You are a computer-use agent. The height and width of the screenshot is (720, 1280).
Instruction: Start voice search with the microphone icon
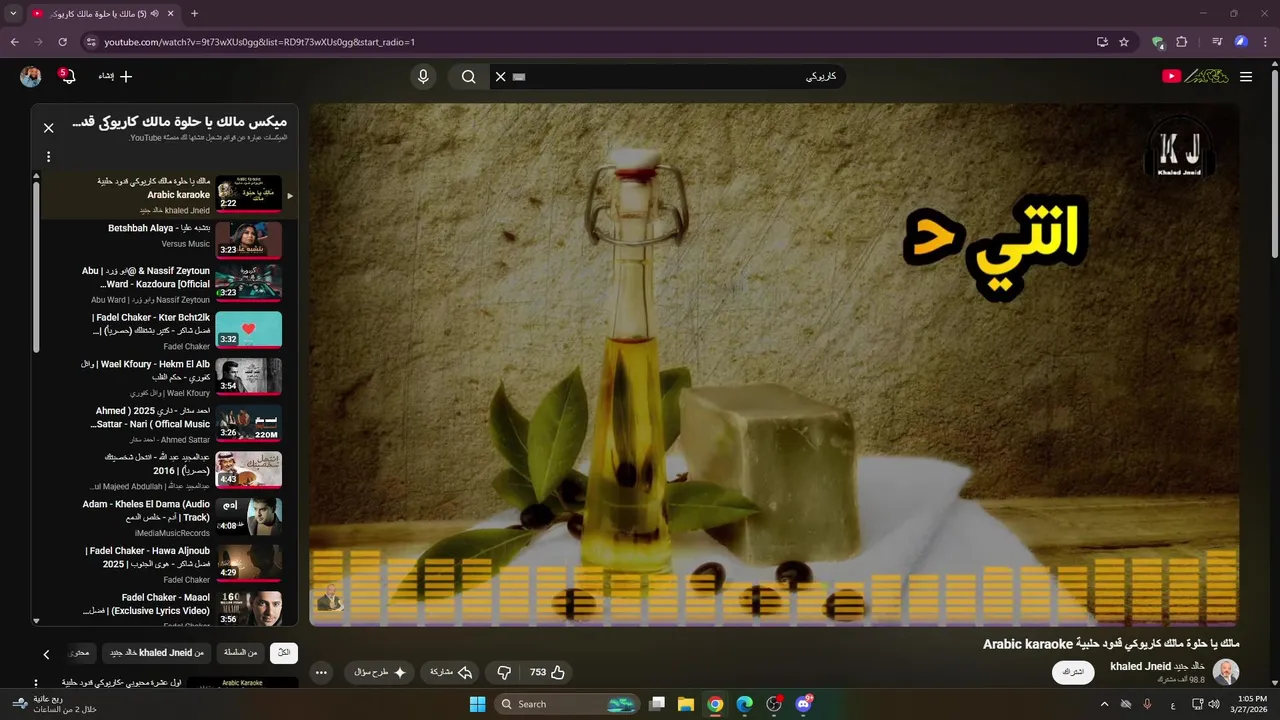click(x=423, y=76)
